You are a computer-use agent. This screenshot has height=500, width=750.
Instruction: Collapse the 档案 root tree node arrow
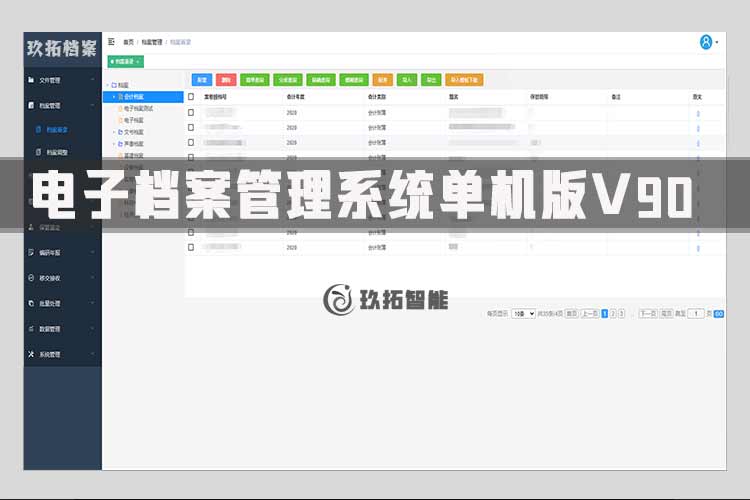tap(108, 85)
